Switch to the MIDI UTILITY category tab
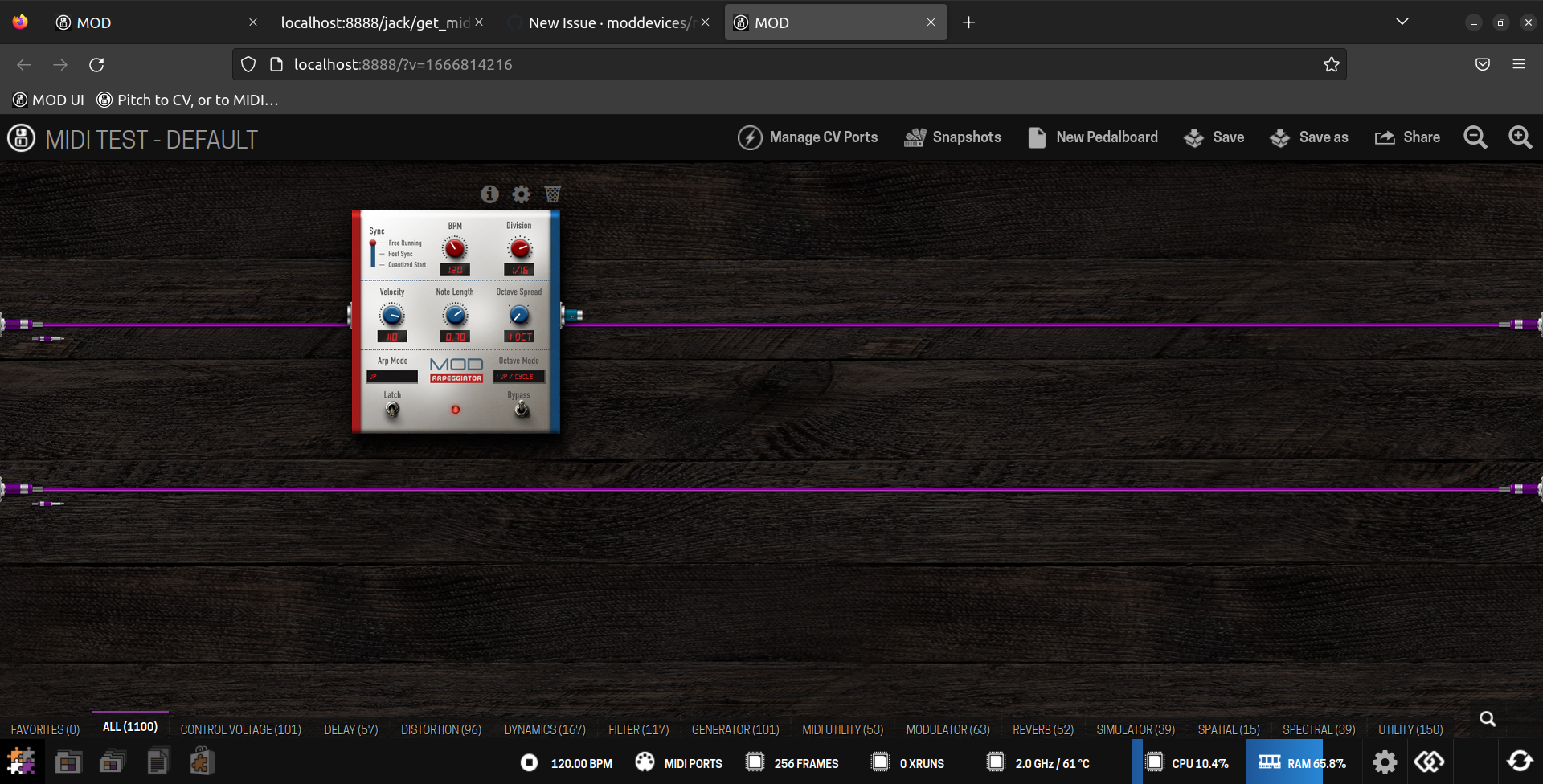Image resolution: width=1543 pixels, height=784 pixels. click(842, 729)
